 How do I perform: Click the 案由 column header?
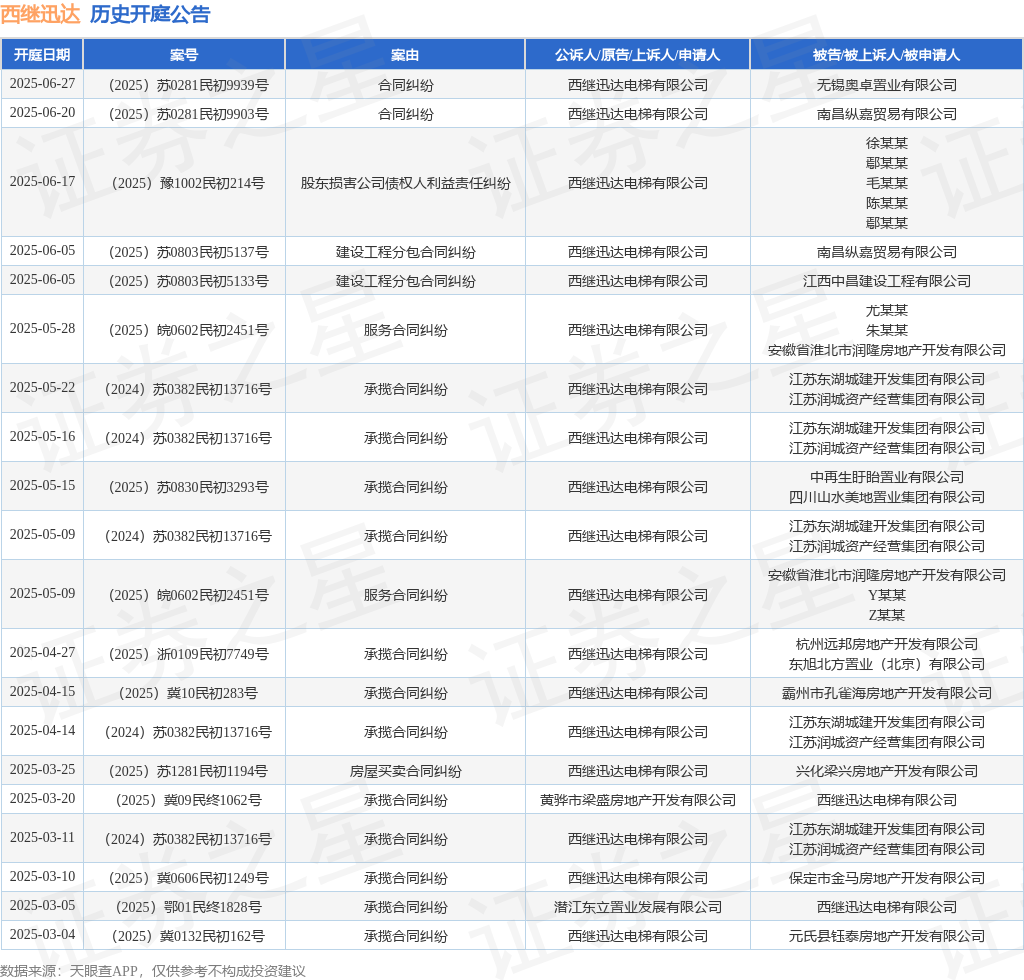tap(405, 55)
